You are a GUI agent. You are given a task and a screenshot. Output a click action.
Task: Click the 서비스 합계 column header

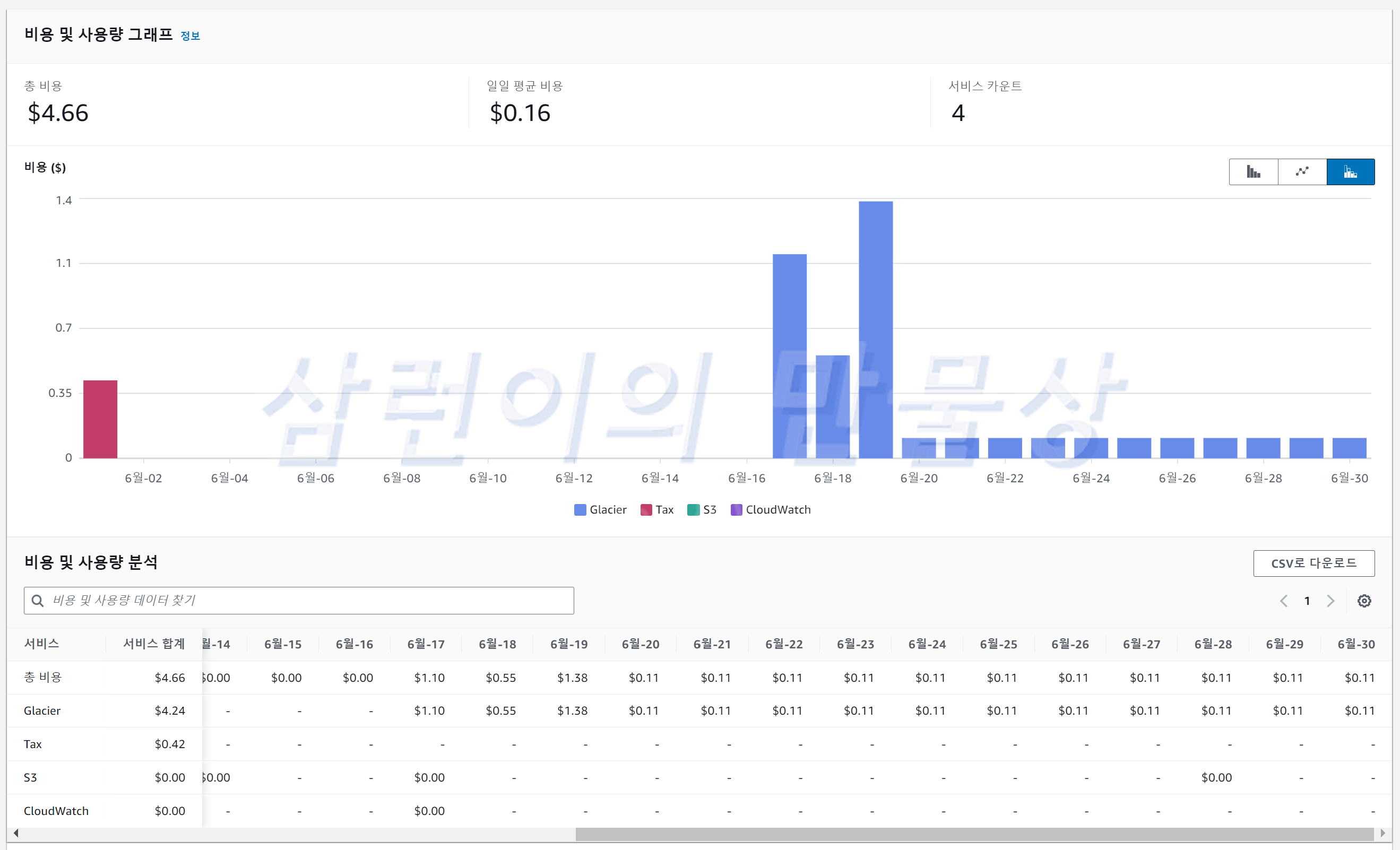[x=153, y=644]
